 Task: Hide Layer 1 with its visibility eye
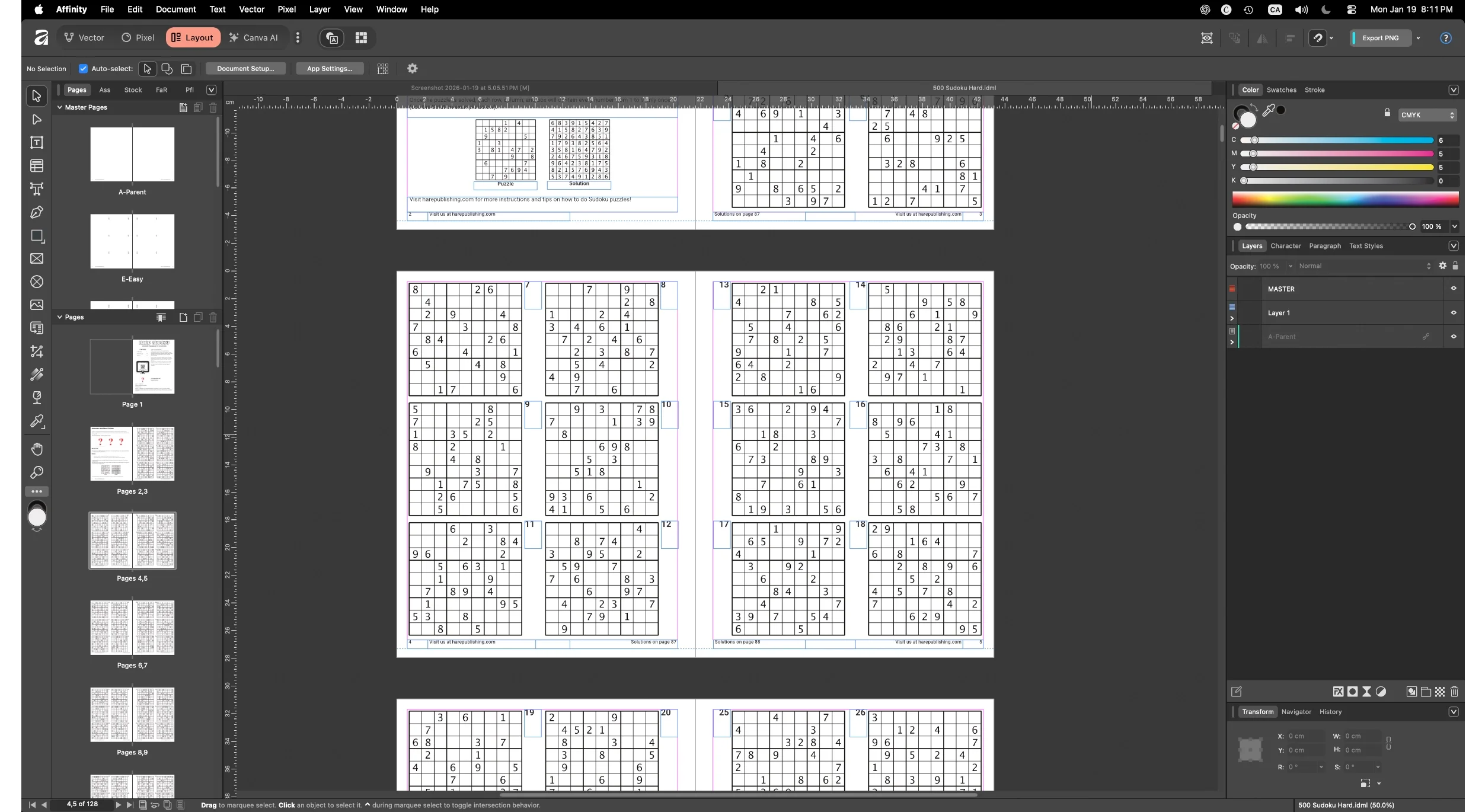click(1454, 313)
